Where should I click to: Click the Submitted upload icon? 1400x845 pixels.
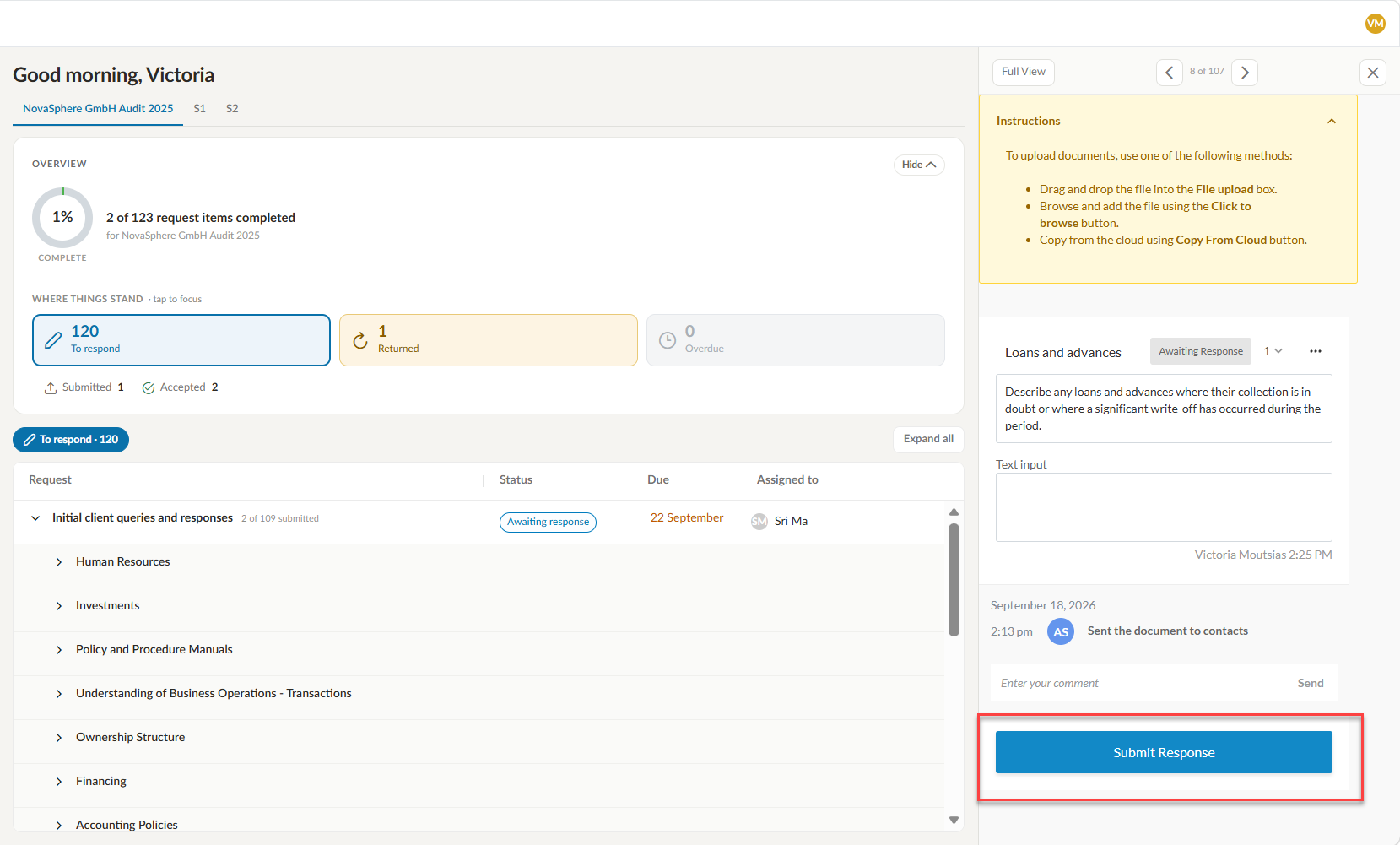51,388
